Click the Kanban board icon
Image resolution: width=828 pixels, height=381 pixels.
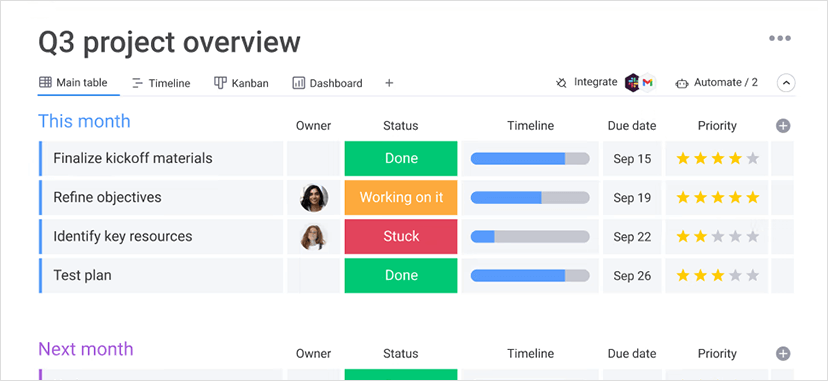(220, 83)
